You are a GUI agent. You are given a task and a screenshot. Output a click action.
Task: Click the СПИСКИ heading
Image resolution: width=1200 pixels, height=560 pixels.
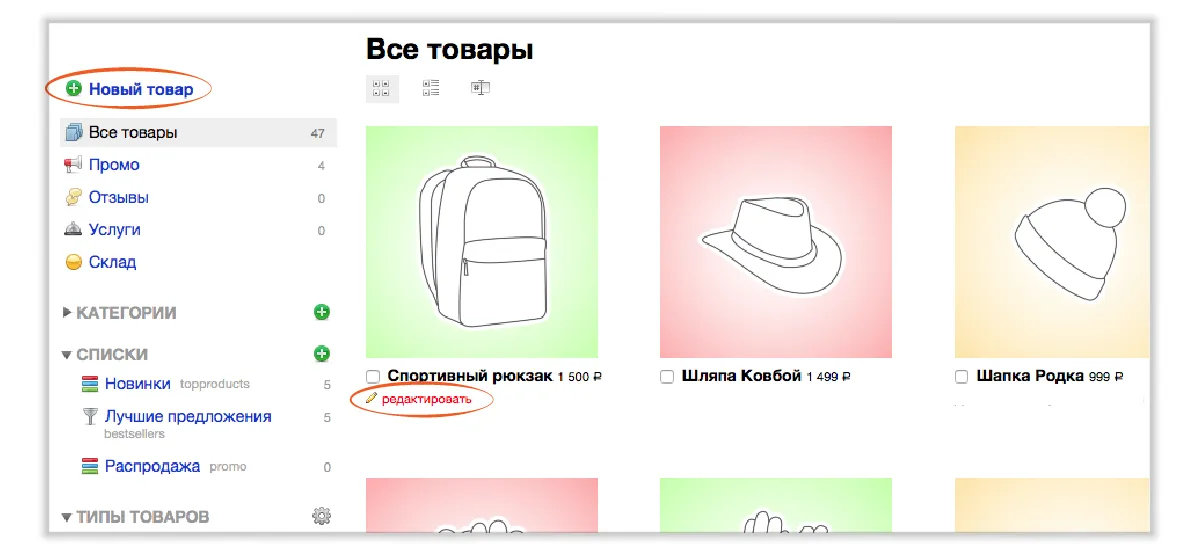tap(112, 354)
